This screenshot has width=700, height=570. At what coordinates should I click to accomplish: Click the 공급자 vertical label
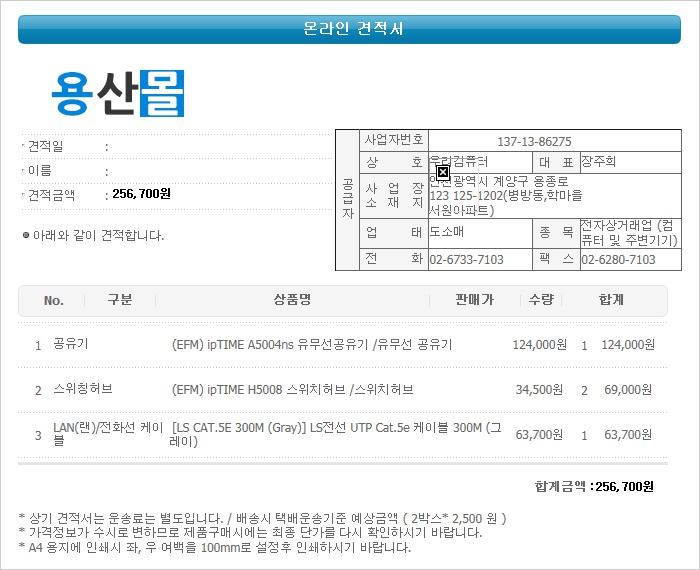[x=348, y=199]
